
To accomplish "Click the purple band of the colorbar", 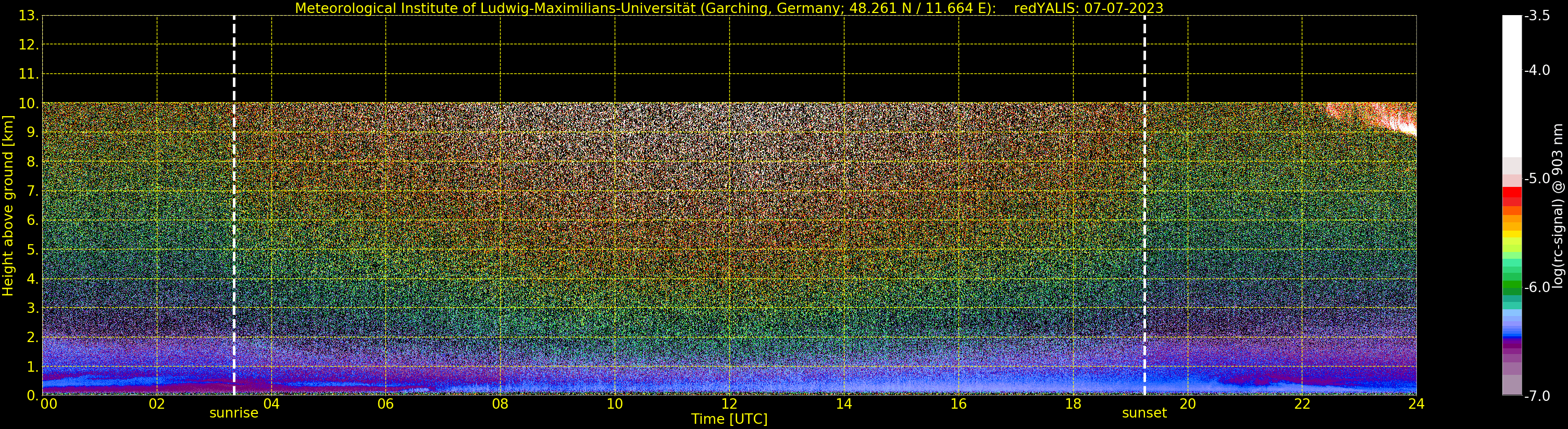I will click(x=1512, y=345).
